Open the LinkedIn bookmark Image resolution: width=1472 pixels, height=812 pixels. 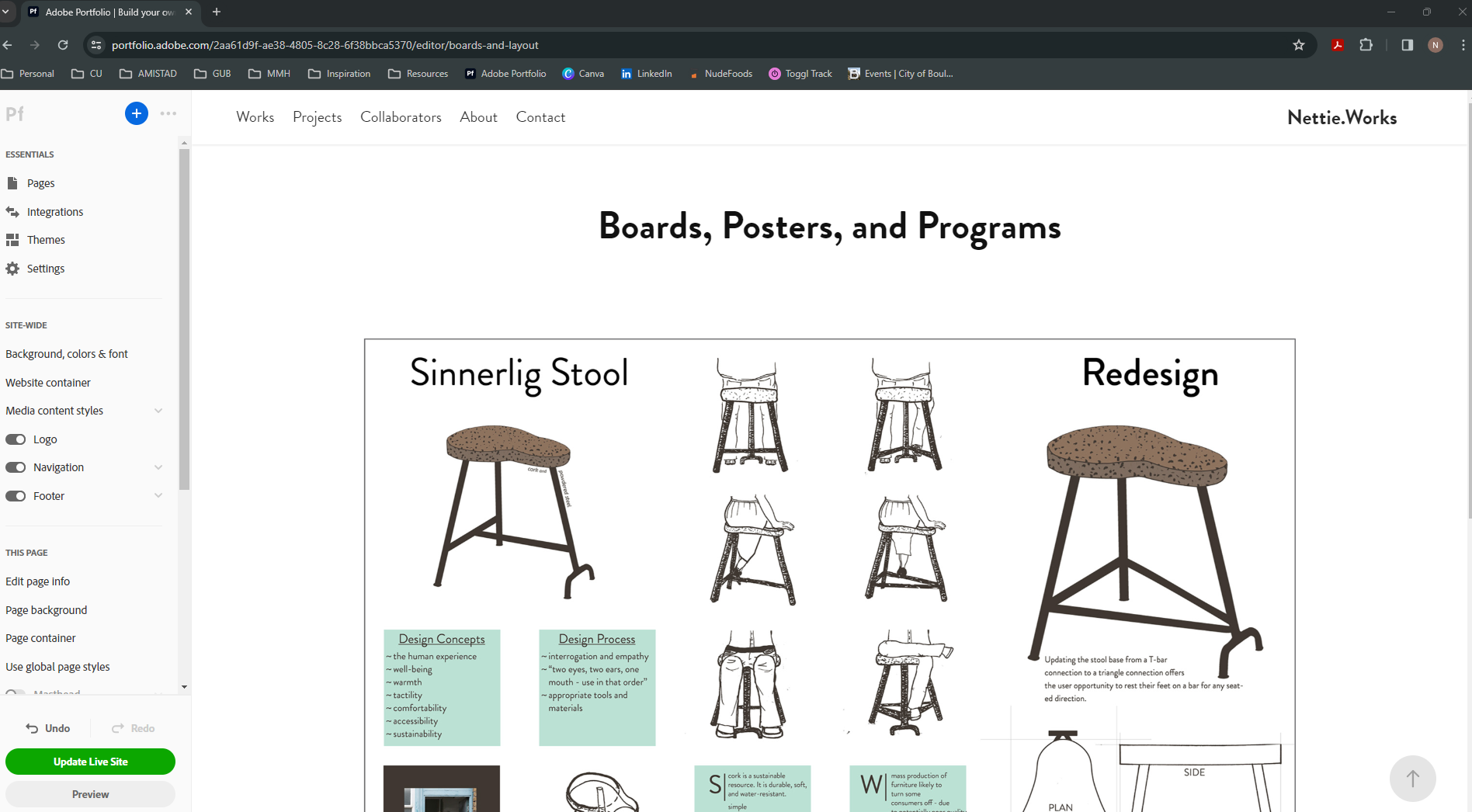(x=647, y=74)
